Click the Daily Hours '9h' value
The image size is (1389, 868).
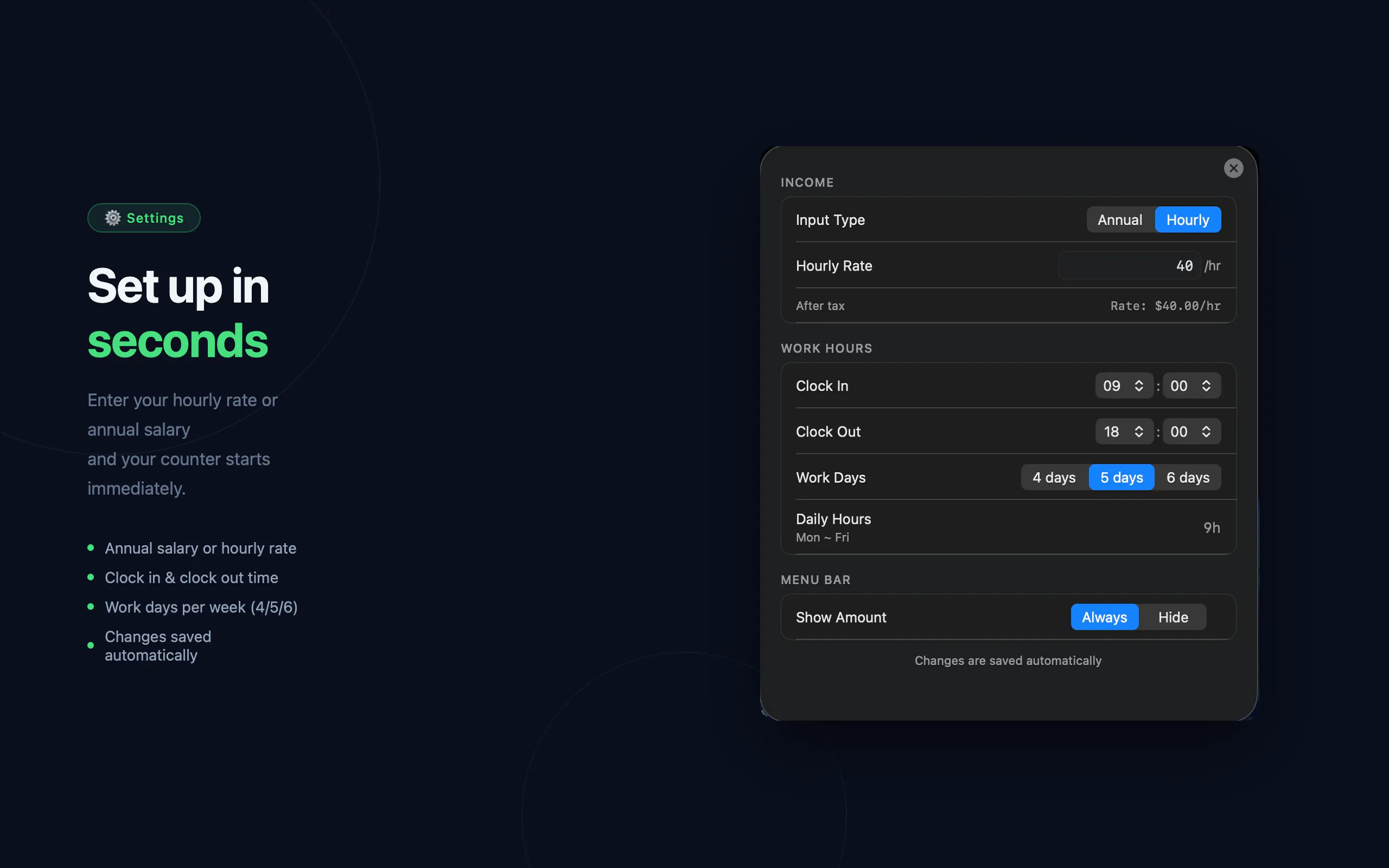[x=1212, y=527]
